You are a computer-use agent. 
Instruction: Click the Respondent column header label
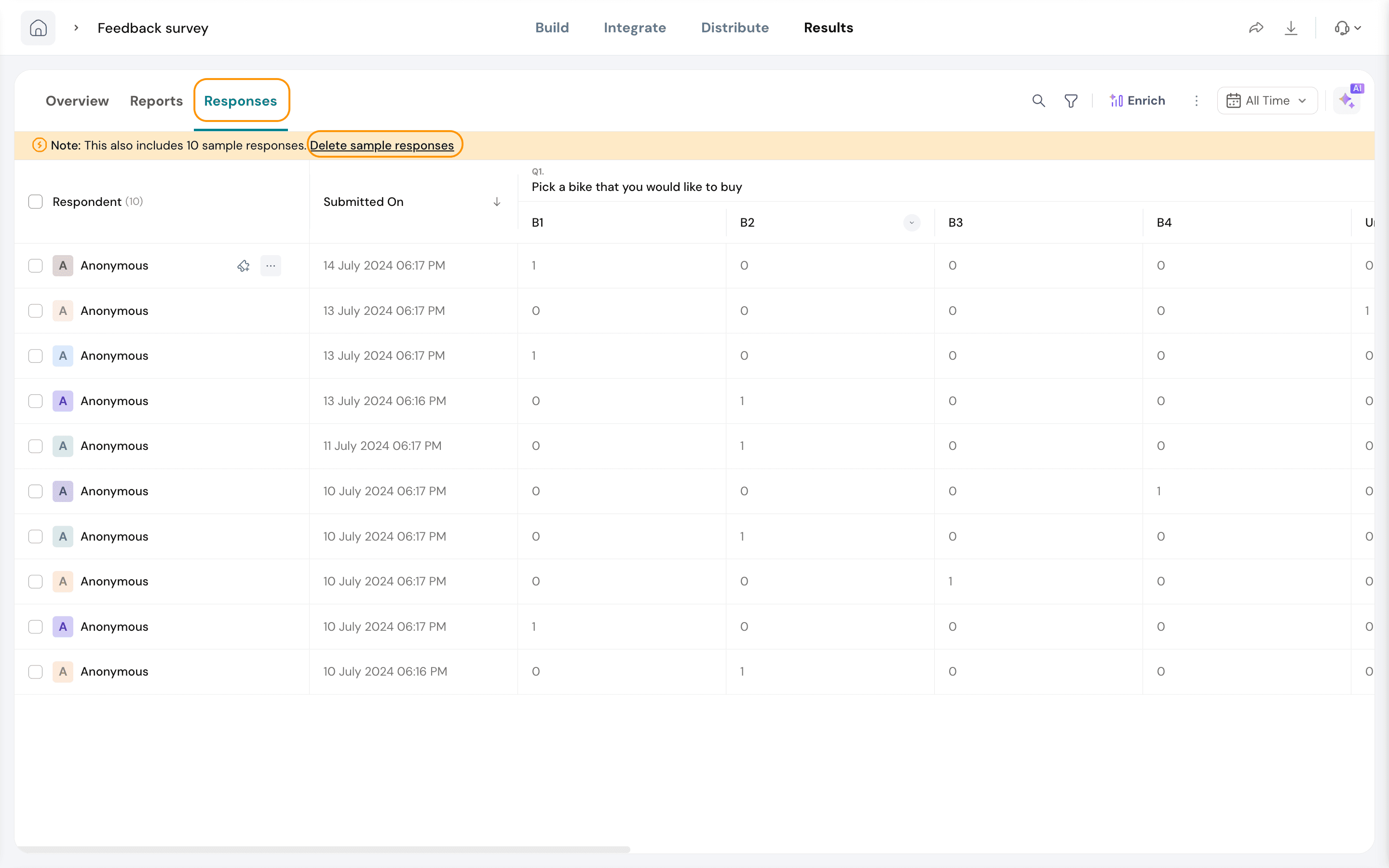pyautogui.click(x=87, y=202)
